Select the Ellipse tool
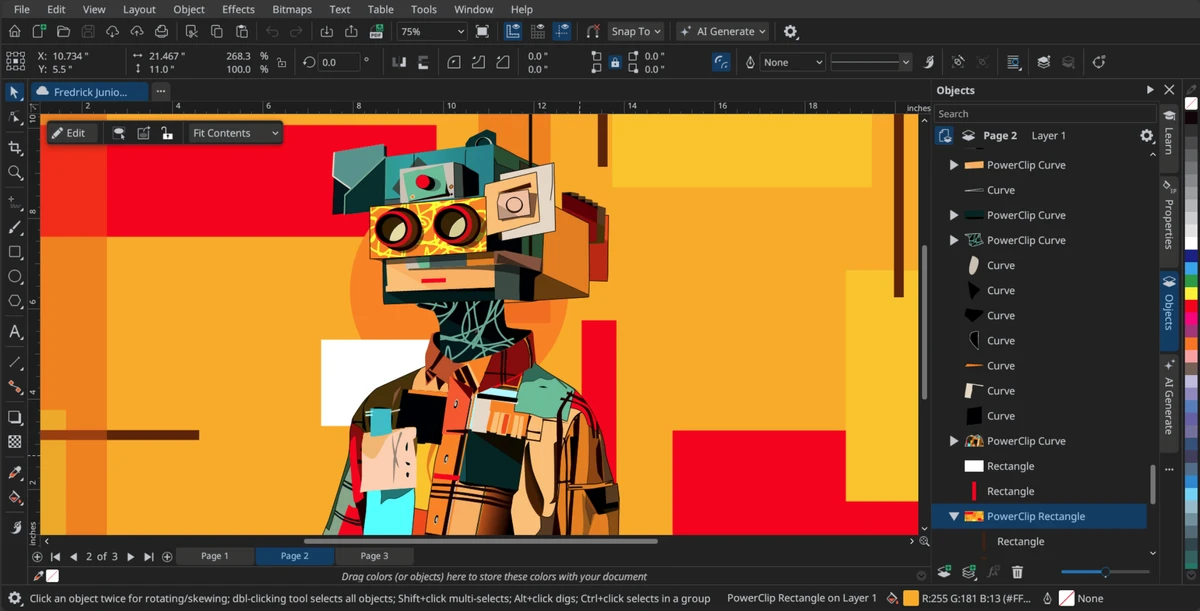 coord(15,277)
